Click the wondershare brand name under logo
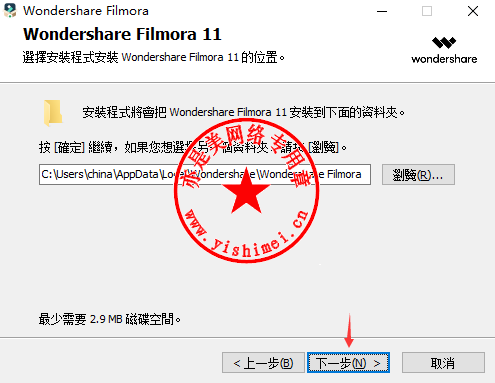This screenshot has height=383, width=495. pos(444,59)
